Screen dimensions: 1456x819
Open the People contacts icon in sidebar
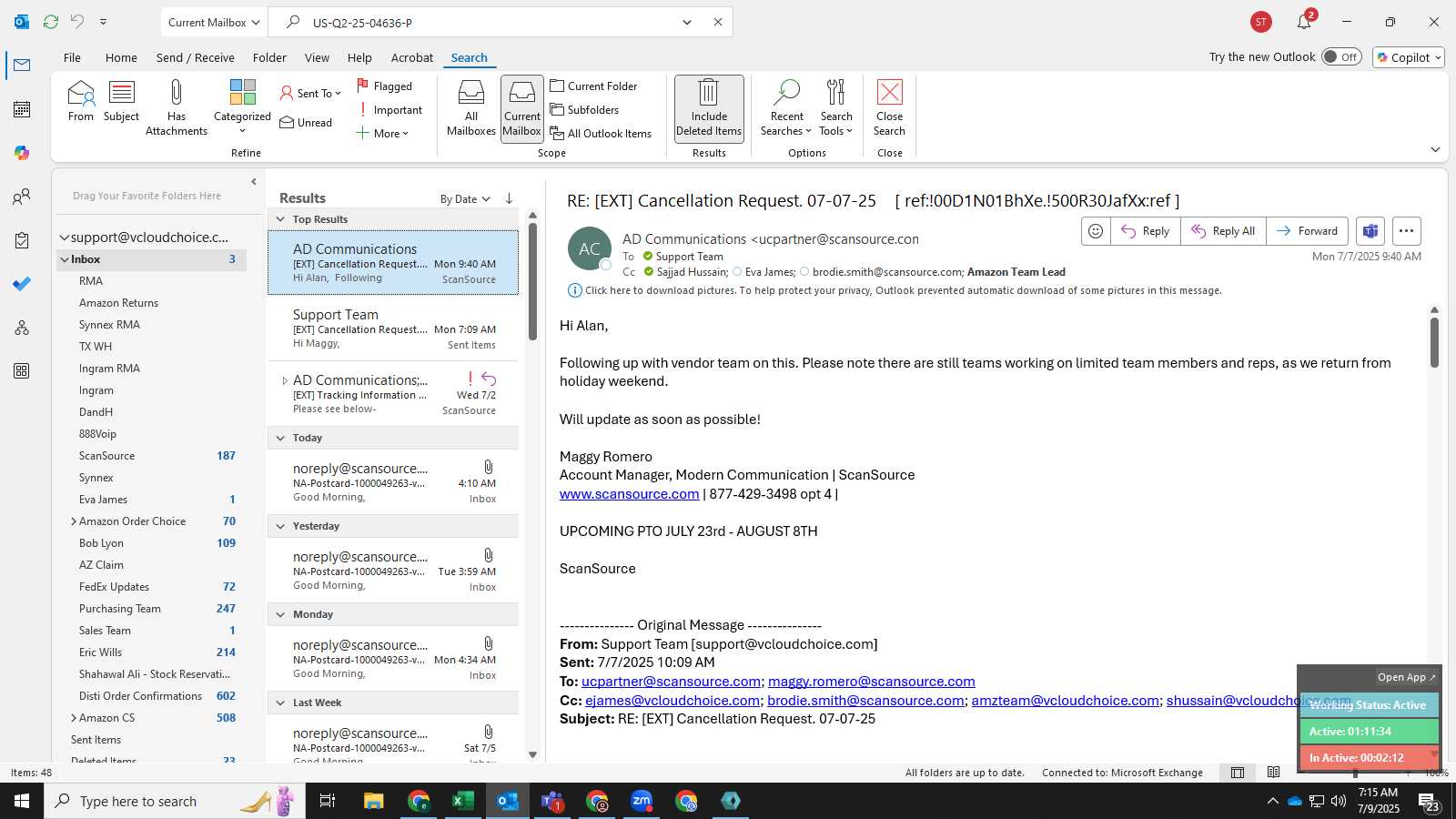[x=22, y=197]
